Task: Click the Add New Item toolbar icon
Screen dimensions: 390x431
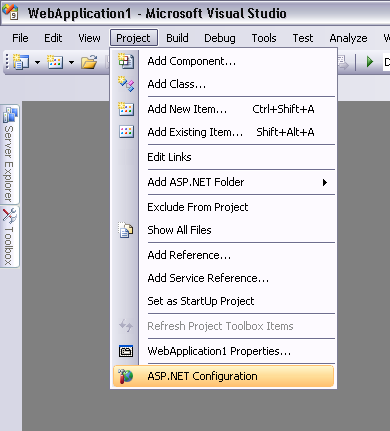Action: point(55,62)
